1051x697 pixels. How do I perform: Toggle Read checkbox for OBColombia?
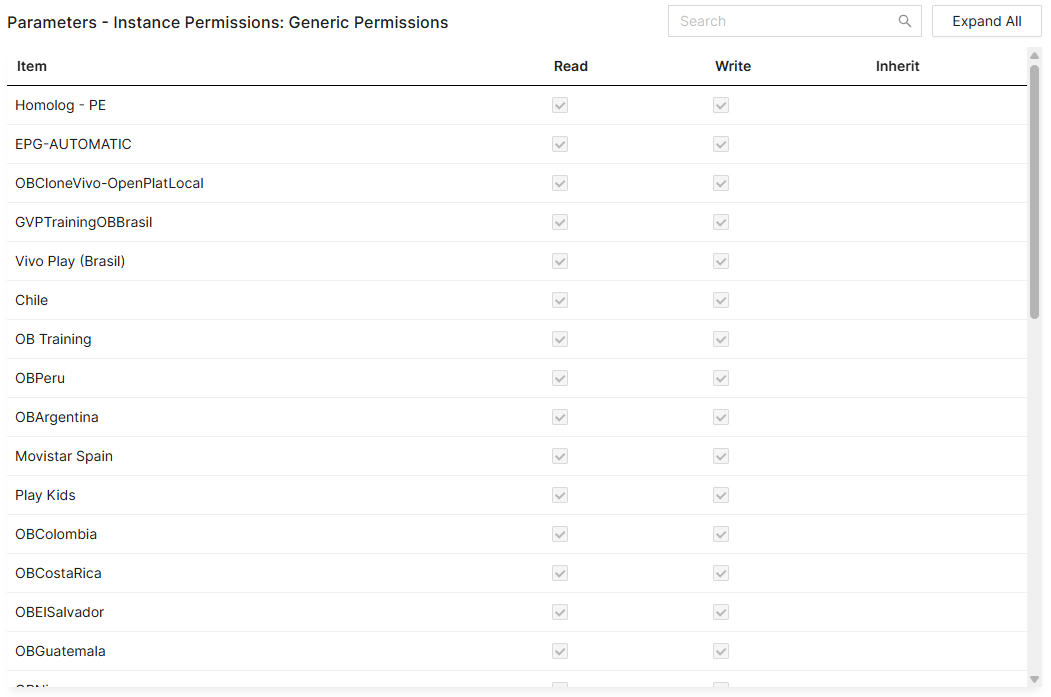(560, 534)
